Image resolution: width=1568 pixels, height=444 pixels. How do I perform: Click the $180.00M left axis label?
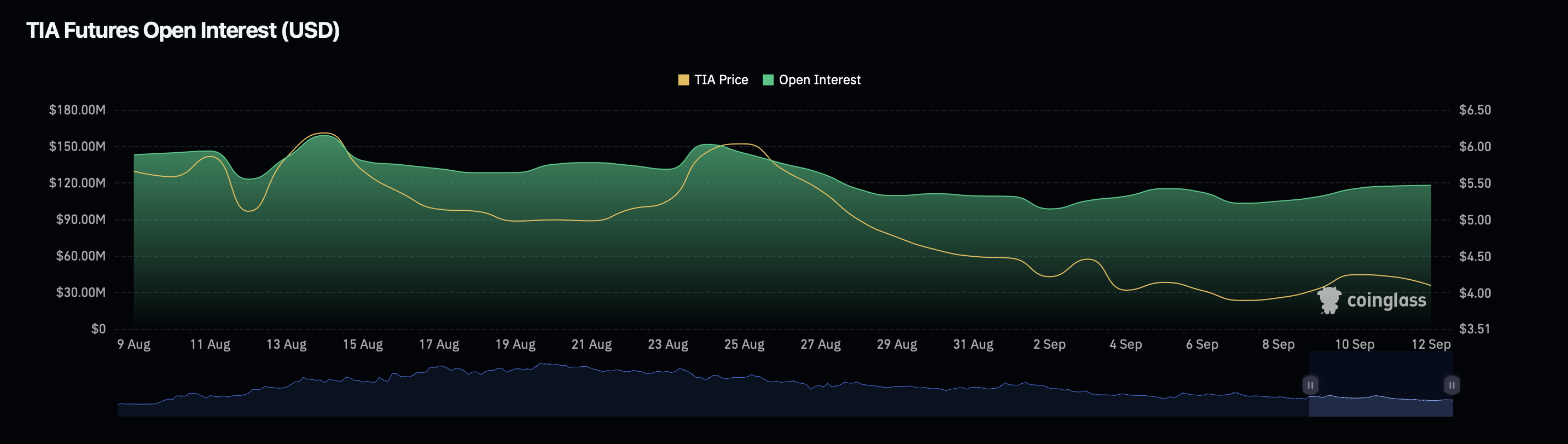point(77,110)
